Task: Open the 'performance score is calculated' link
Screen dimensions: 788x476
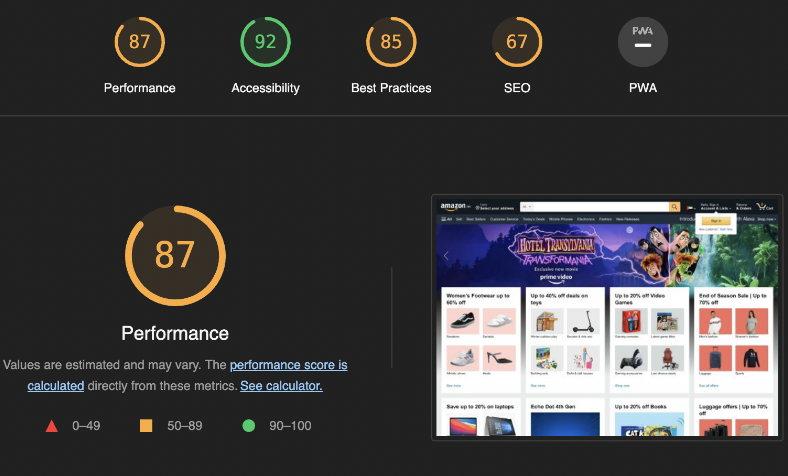Action: [288, 365]
